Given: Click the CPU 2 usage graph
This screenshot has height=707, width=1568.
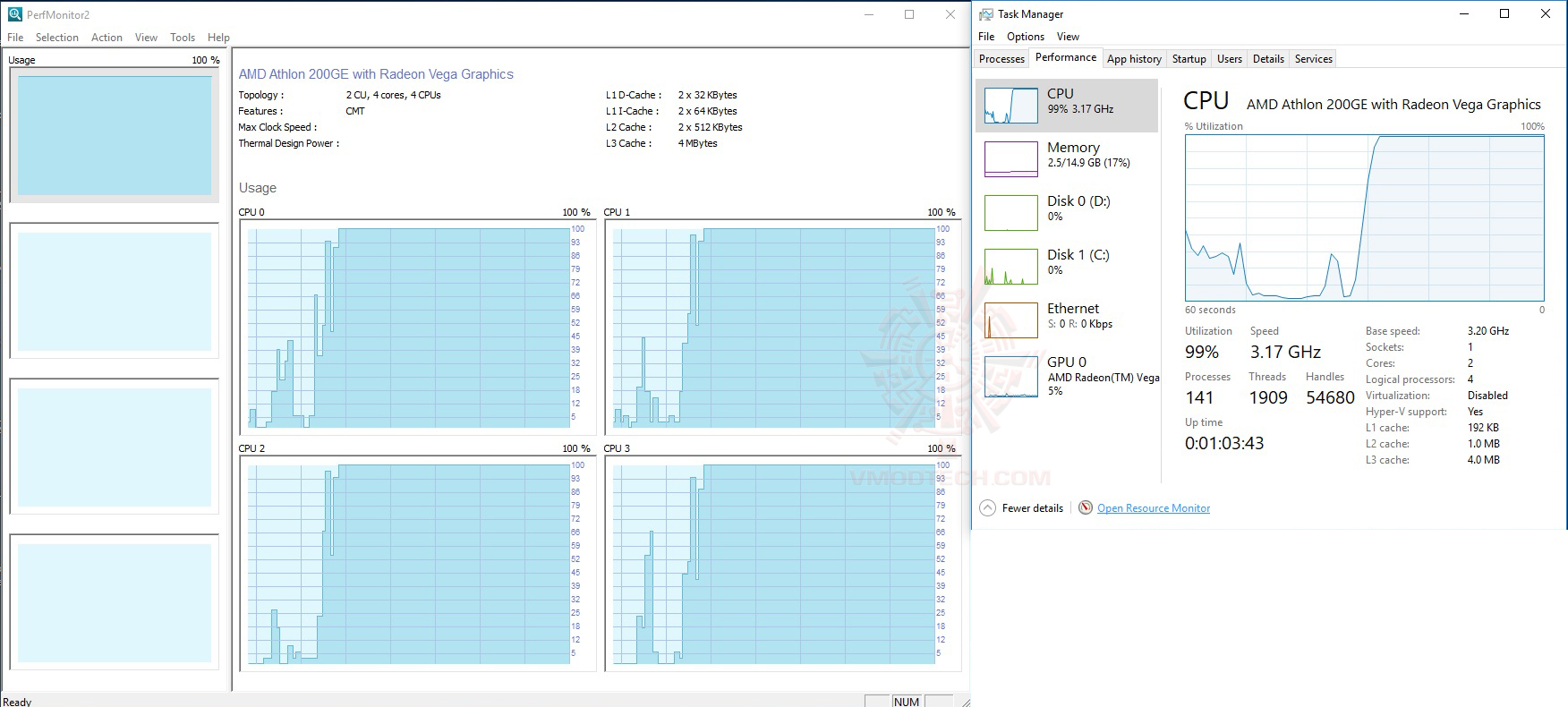Looking at the screenshot, I should pyautogui.click(x=415, y=564).
